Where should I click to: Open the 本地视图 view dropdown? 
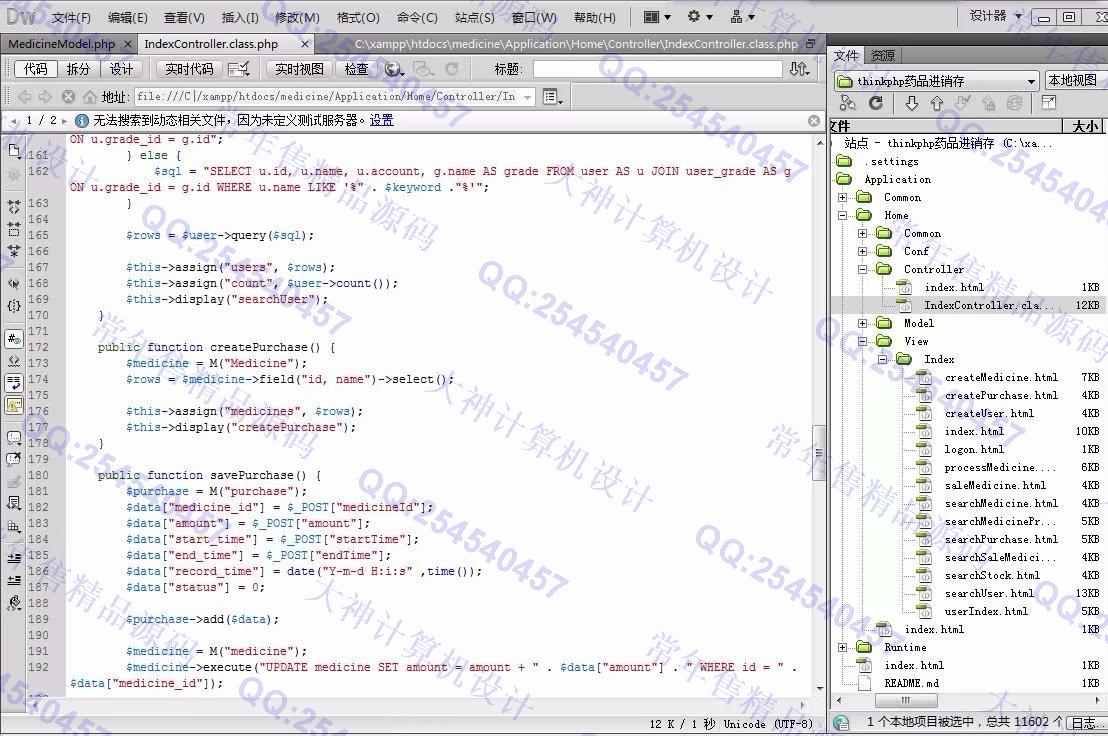coord(1075,81)
